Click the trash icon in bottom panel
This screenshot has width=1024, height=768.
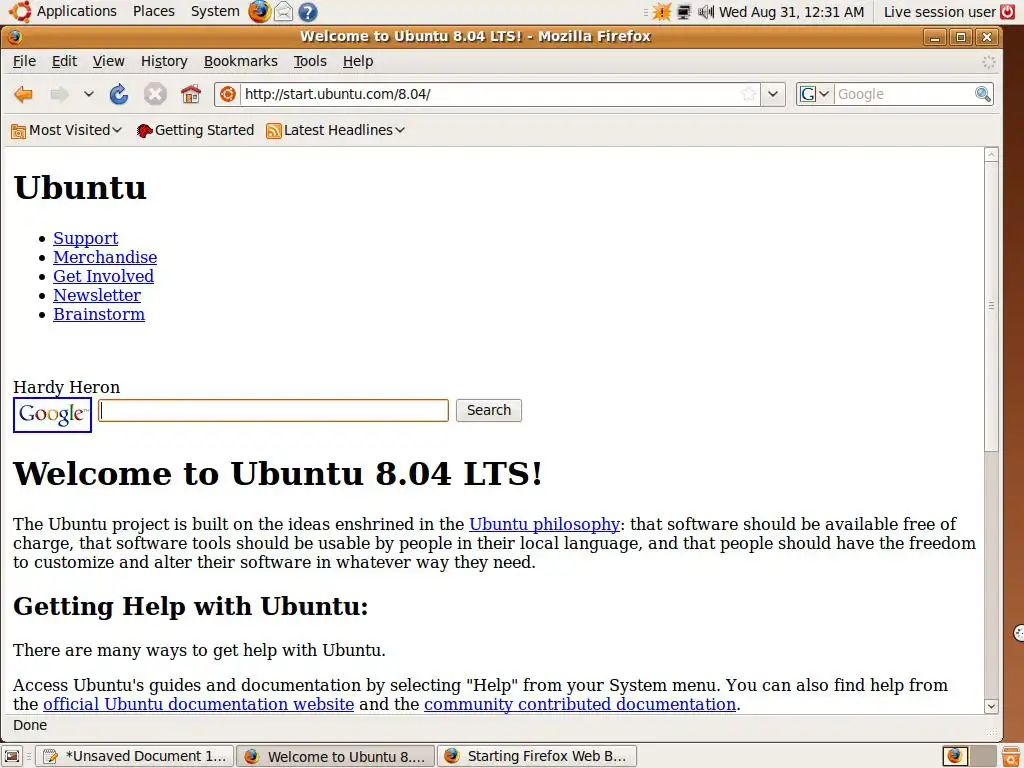[x=1011, y=756]
